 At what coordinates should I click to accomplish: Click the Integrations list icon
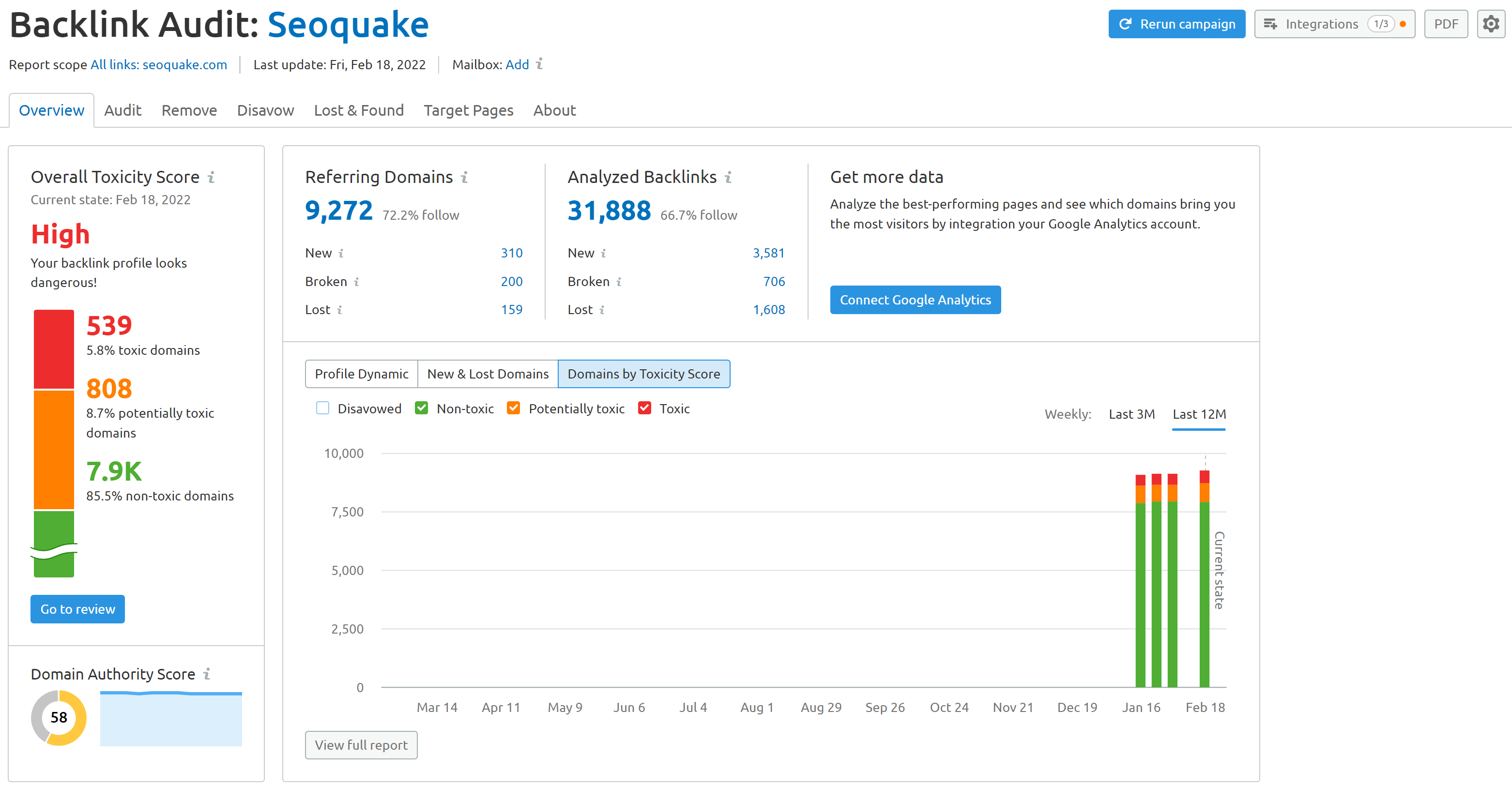pyautogui.click(x=1270, y=24)
